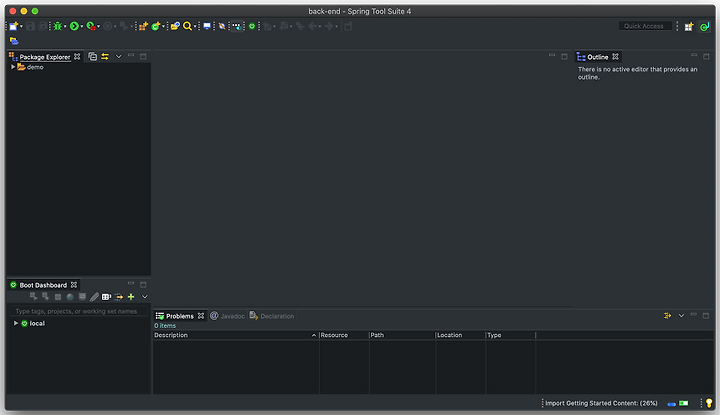Image resolution: width=720 pixels, height=415 pixels.
Task: Click the Back navigation arrow in toolbar
Action: click(x=313, y=26)
